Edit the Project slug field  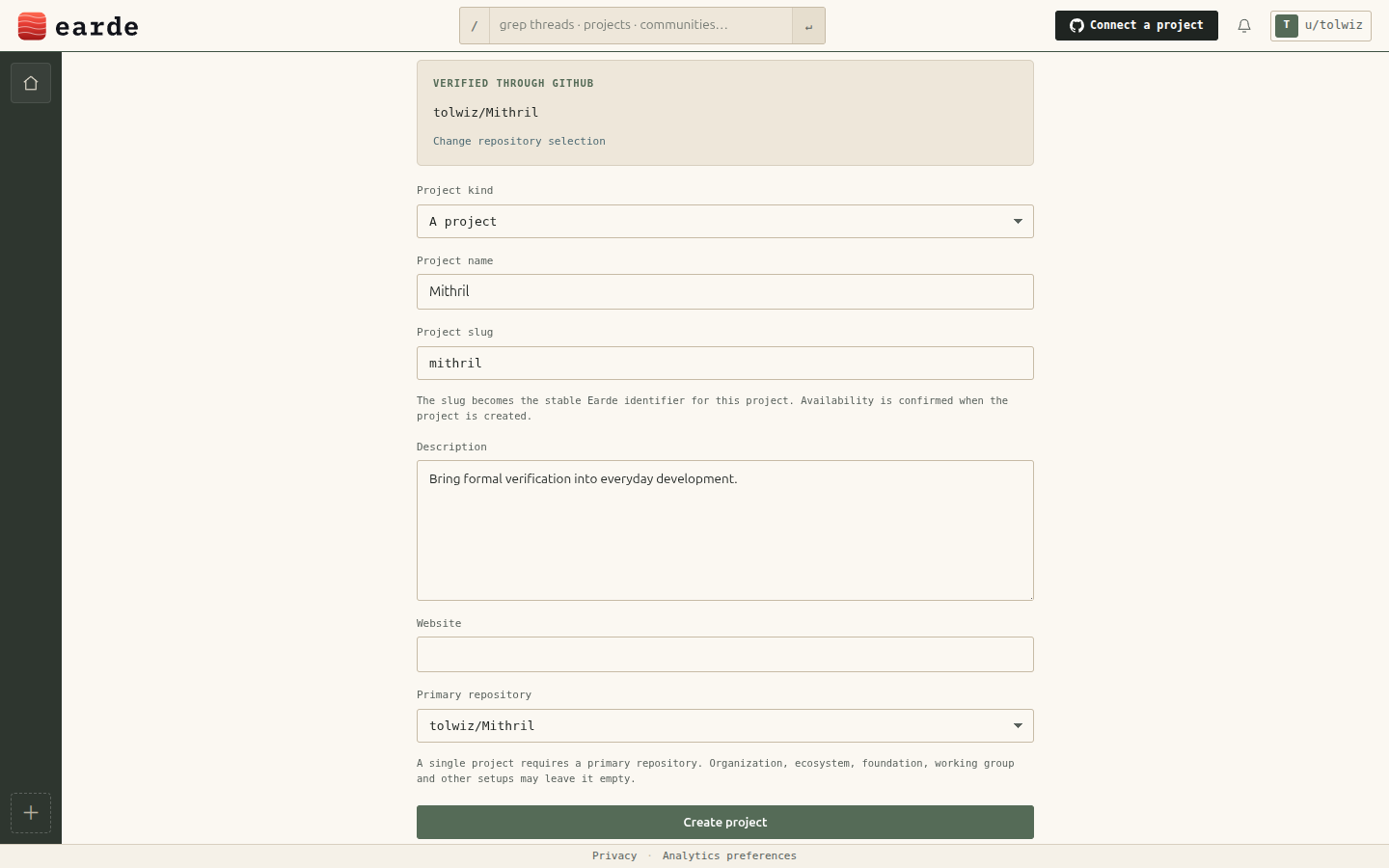click(725, 364)
